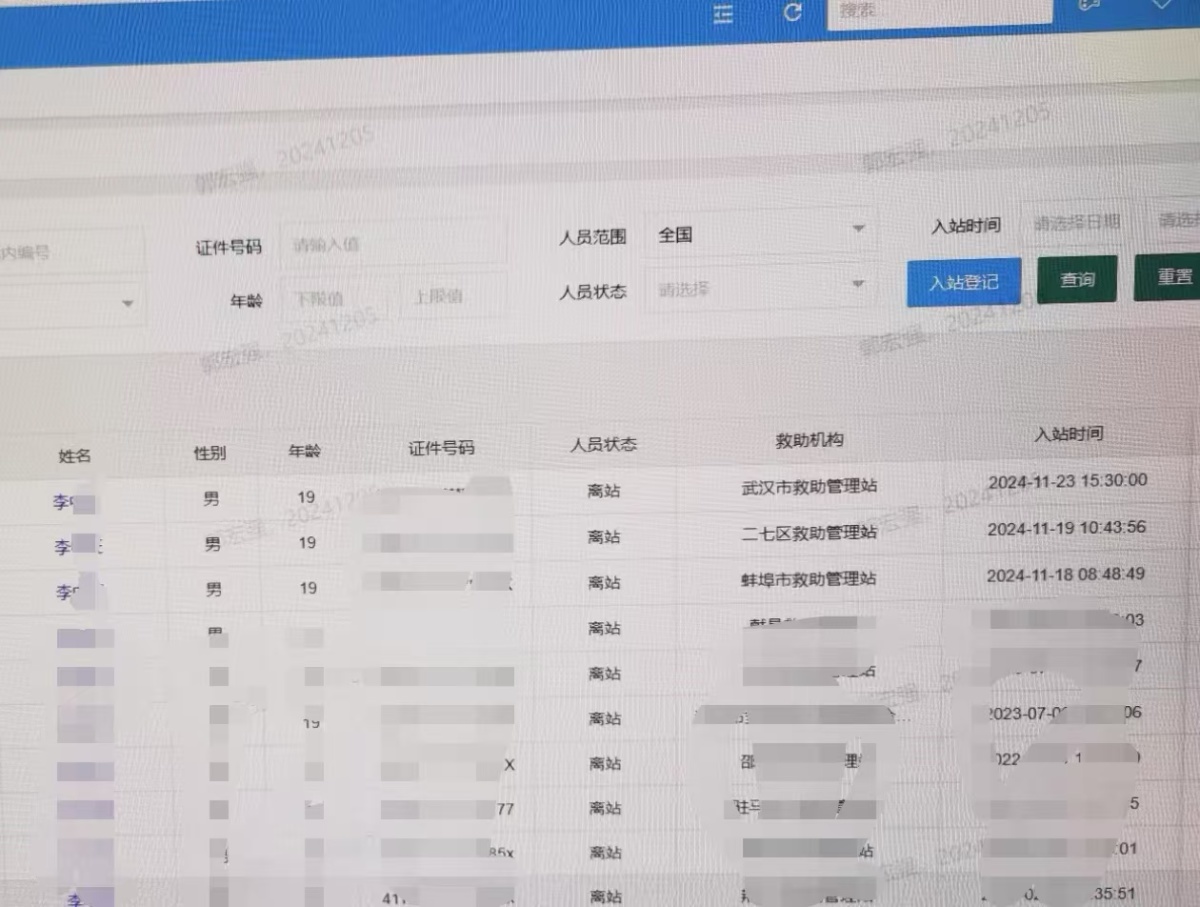
Task: Expand the 人员状态 dropdown
Action: click(x=760, y=289)
